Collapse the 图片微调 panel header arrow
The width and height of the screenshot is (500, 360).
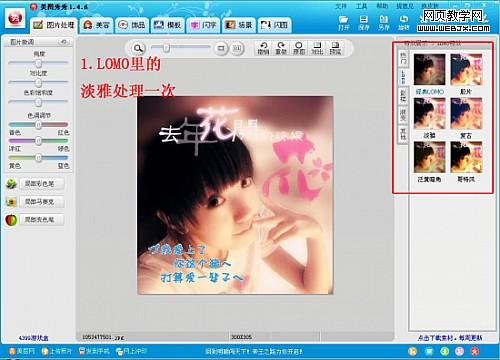tap(63, 42)
